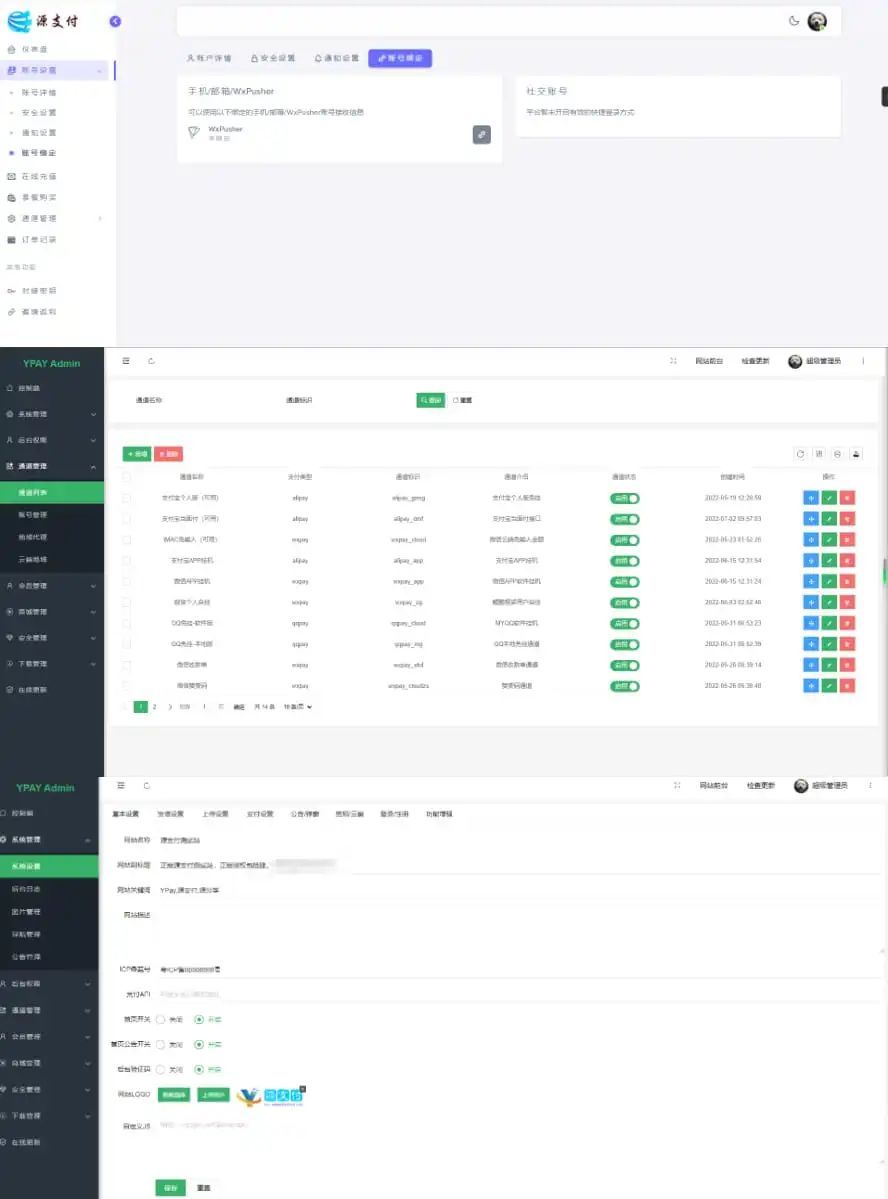Collapse the sidebar with the purple arrow icon
This screenshot has width=888, height=1199.
pos(115,21)
